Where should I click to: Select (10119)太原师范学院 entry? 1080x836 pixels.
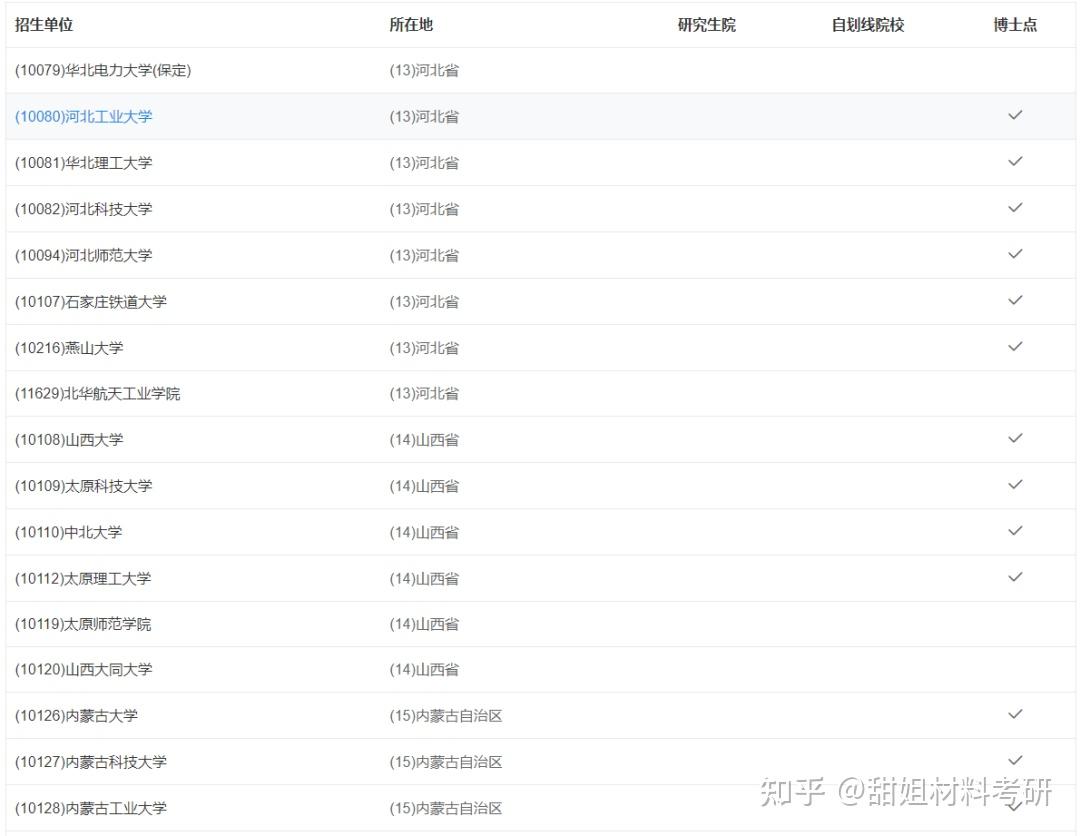click(x=83, y=624)
